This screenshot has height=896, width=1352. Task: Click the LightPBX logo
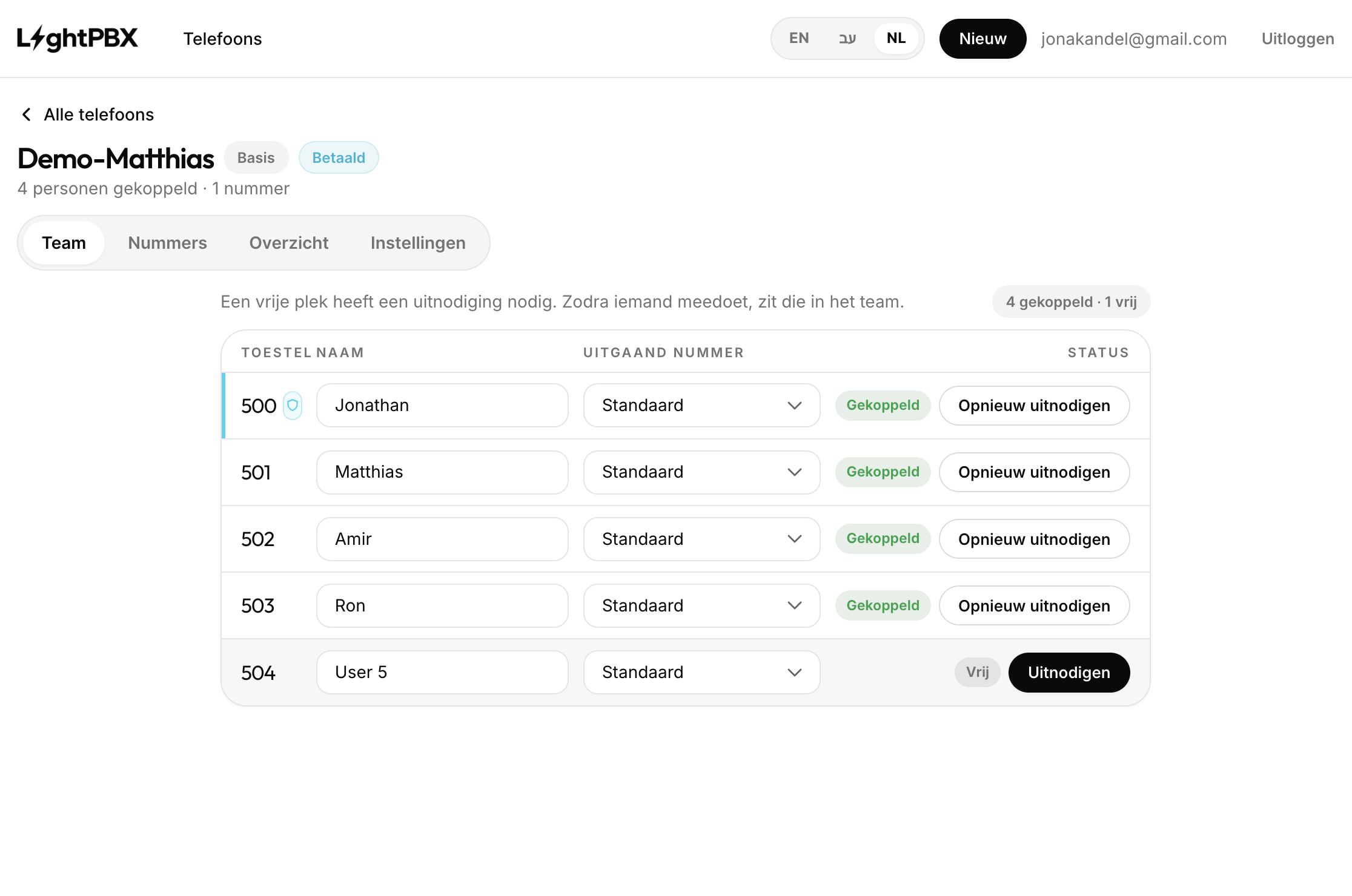point(78,39)
